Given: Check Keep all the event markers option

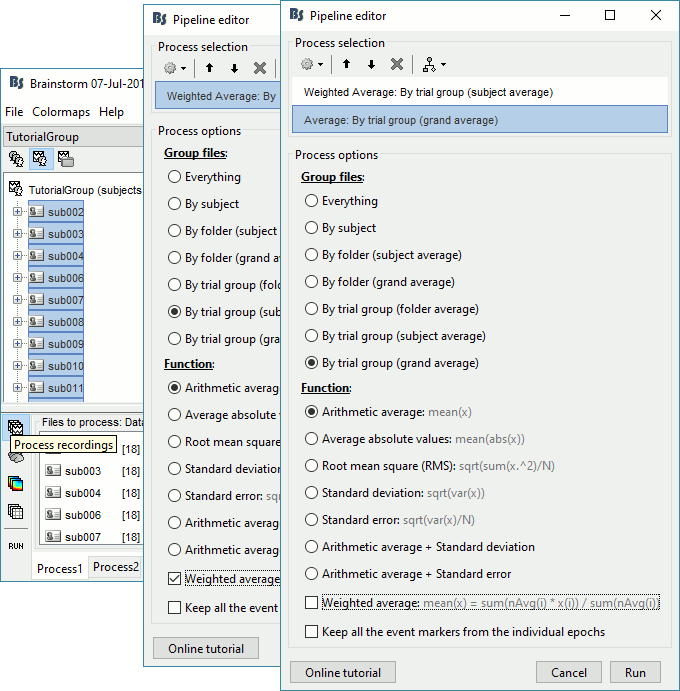Looking at the screenshot, I should coord(312,632).
